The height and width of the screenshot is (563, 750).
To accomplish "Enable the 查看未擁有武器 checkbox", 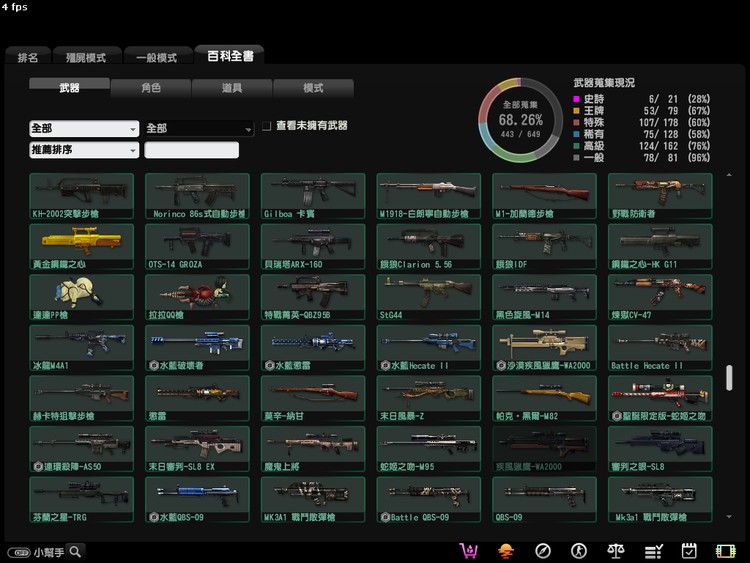I will 266,126.
